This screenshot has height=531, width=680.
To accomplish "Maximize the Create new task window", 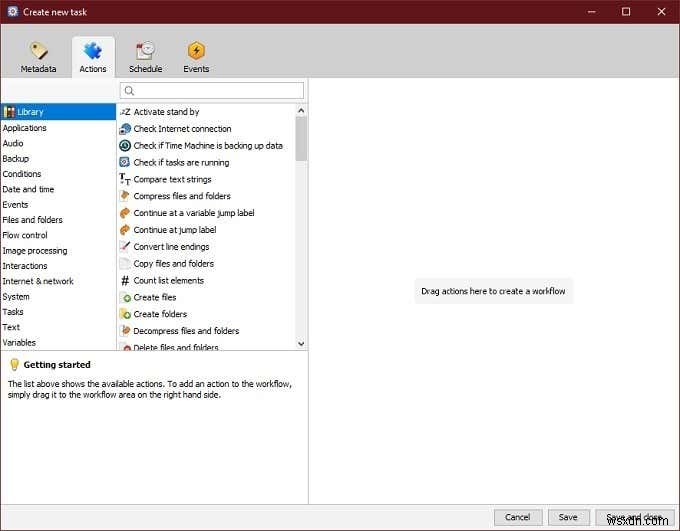I will click(x=626, y=12).
